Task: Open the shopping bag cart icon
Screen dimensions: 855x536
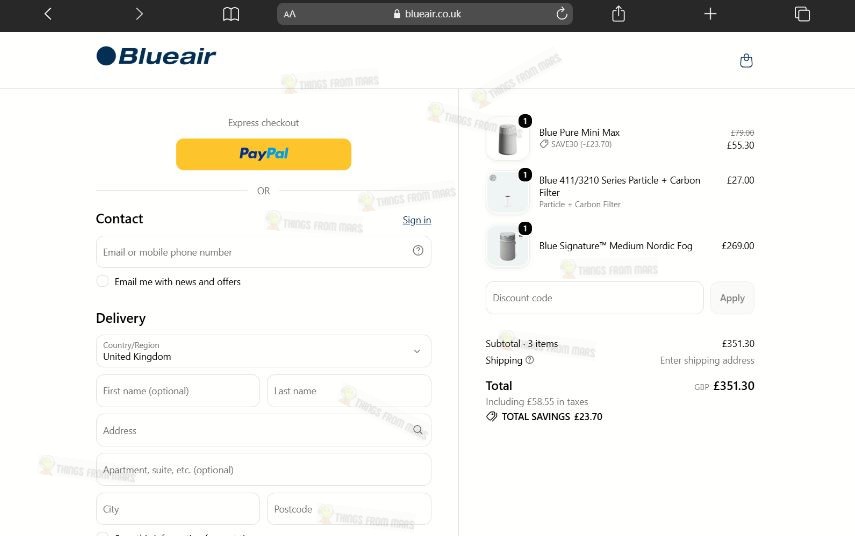Action: pyautogui.click(x=746, y=61)
